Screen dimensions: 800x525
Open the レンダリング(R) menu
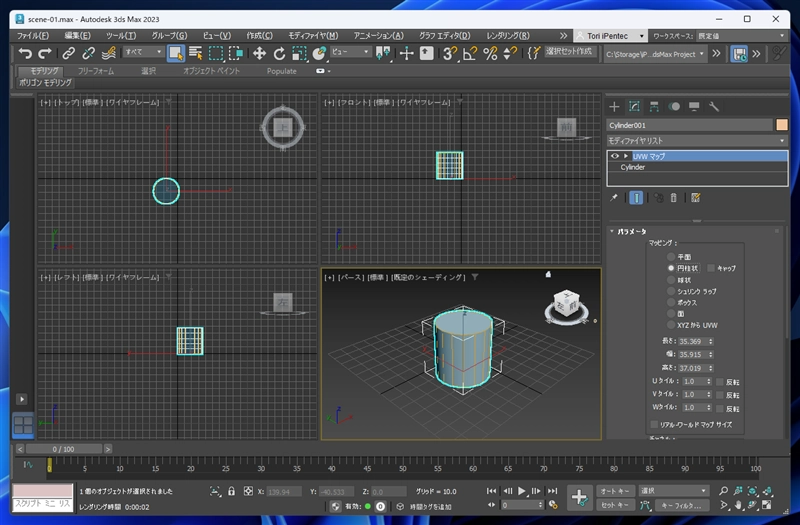[x=508, y=36]
